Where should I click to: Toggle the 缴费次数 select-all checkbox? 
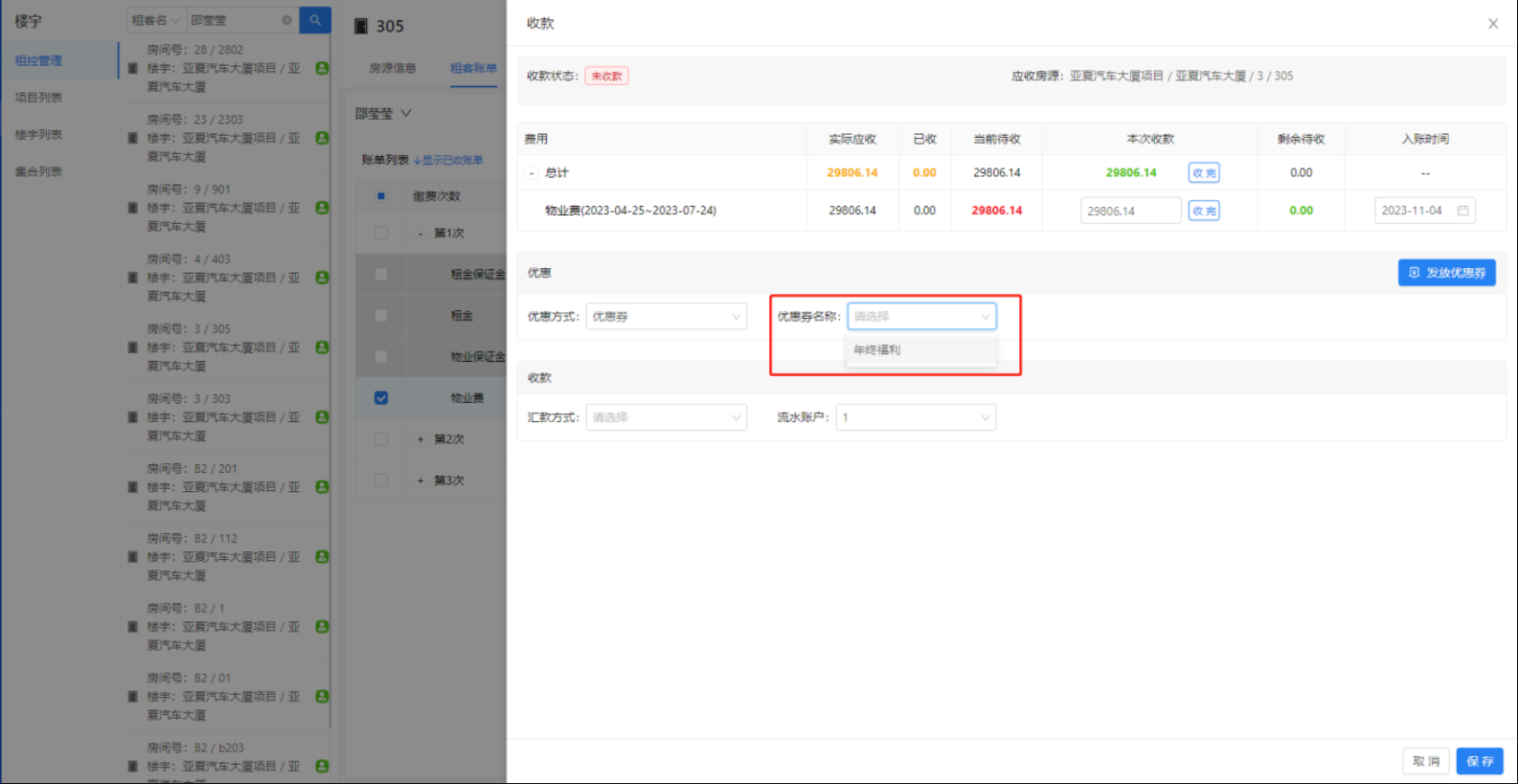[x=381, y=196]
